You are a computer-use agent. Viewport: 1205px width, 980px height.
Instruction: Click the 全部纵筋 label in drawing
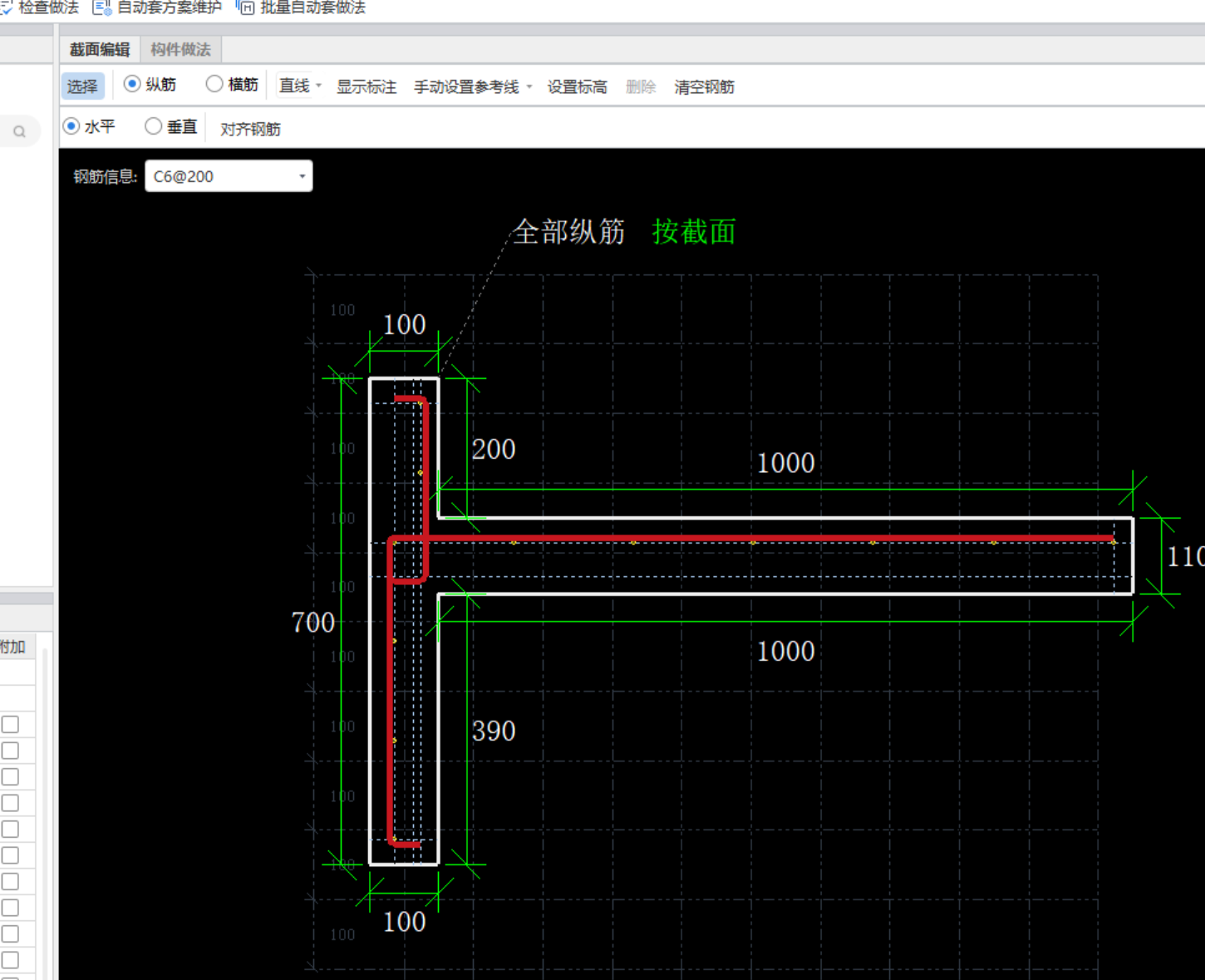(569, 232)
